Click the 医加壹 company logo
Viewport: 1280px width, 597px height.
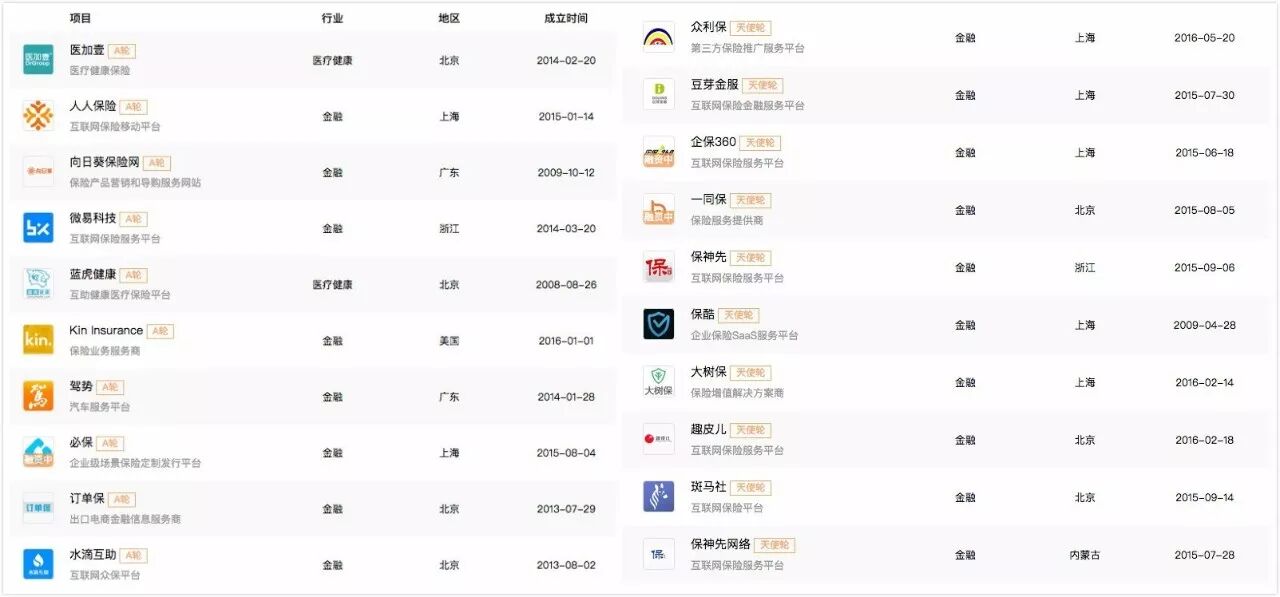38,60
